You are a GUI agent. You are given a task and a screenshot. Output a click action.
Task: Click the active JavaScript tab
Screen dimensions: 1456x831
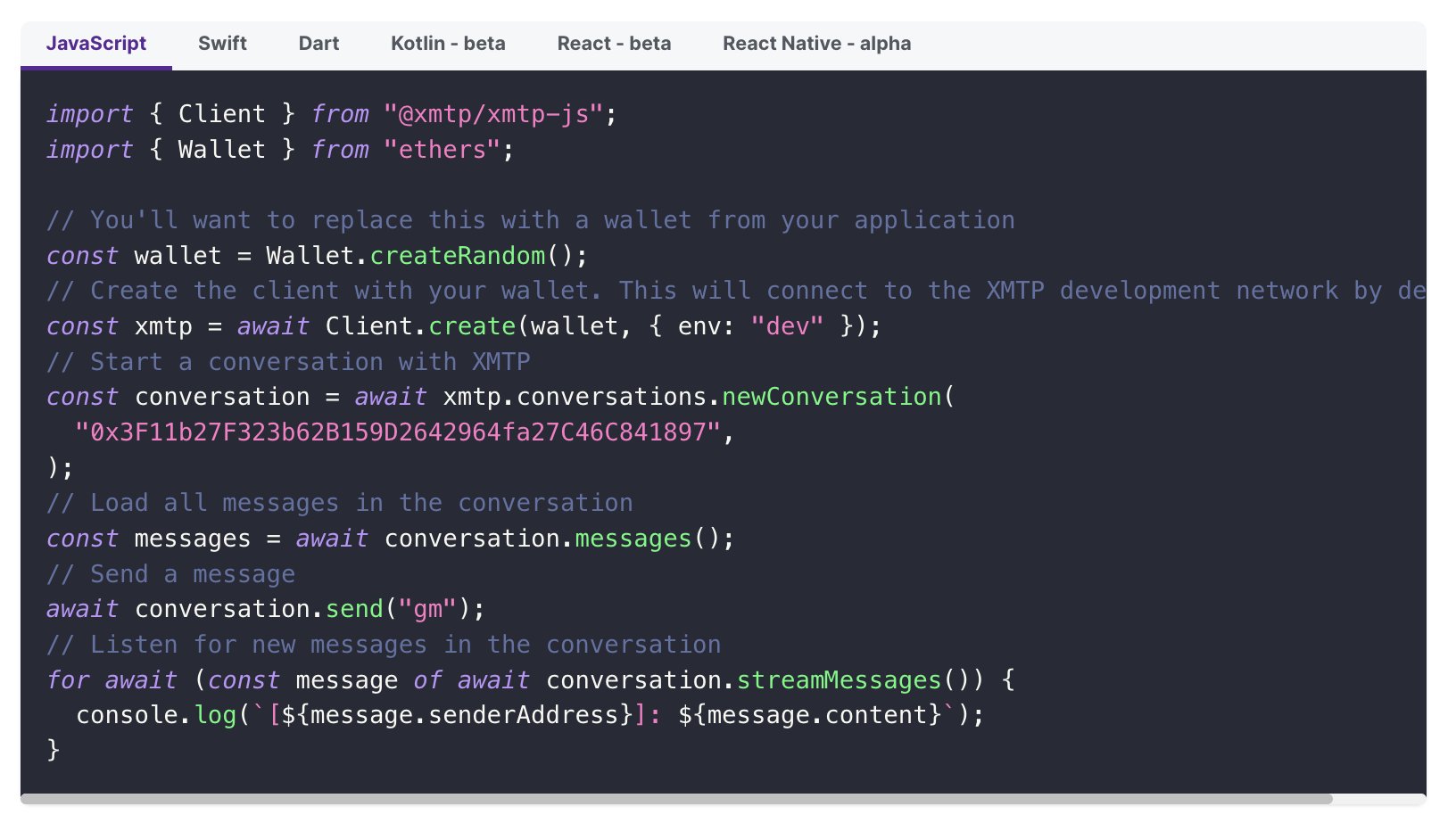pos(96,43)
